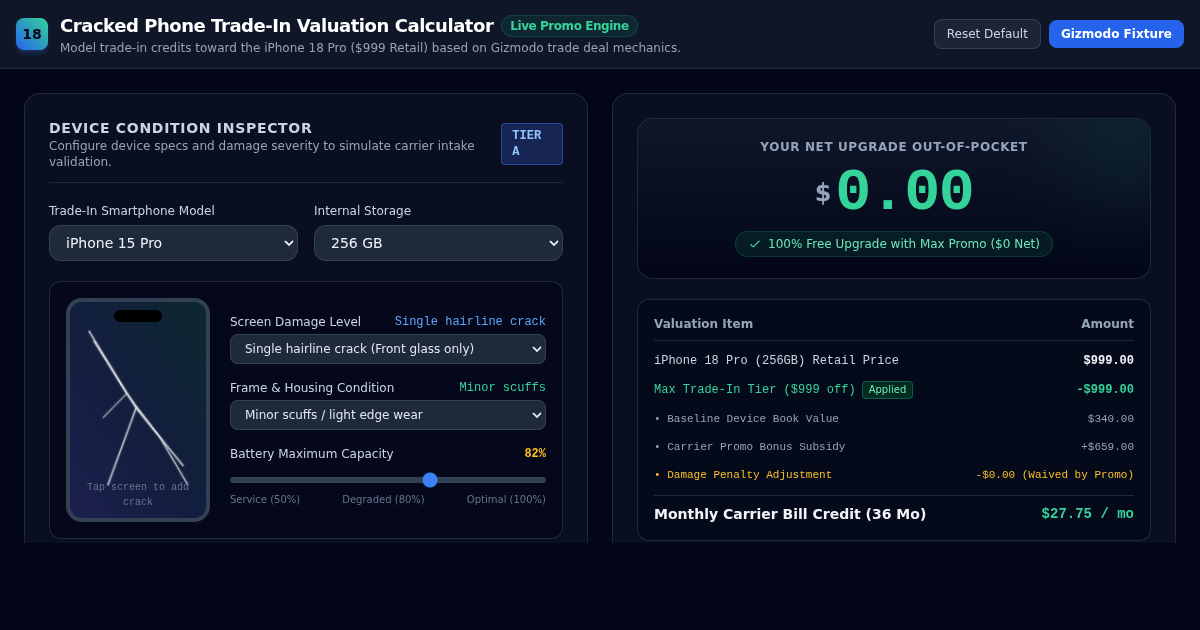Viewport: 1200px width, 630px height.
Task: Click Carrier Promo Bonus Subsidy row
Action: (x=894, y=447)
